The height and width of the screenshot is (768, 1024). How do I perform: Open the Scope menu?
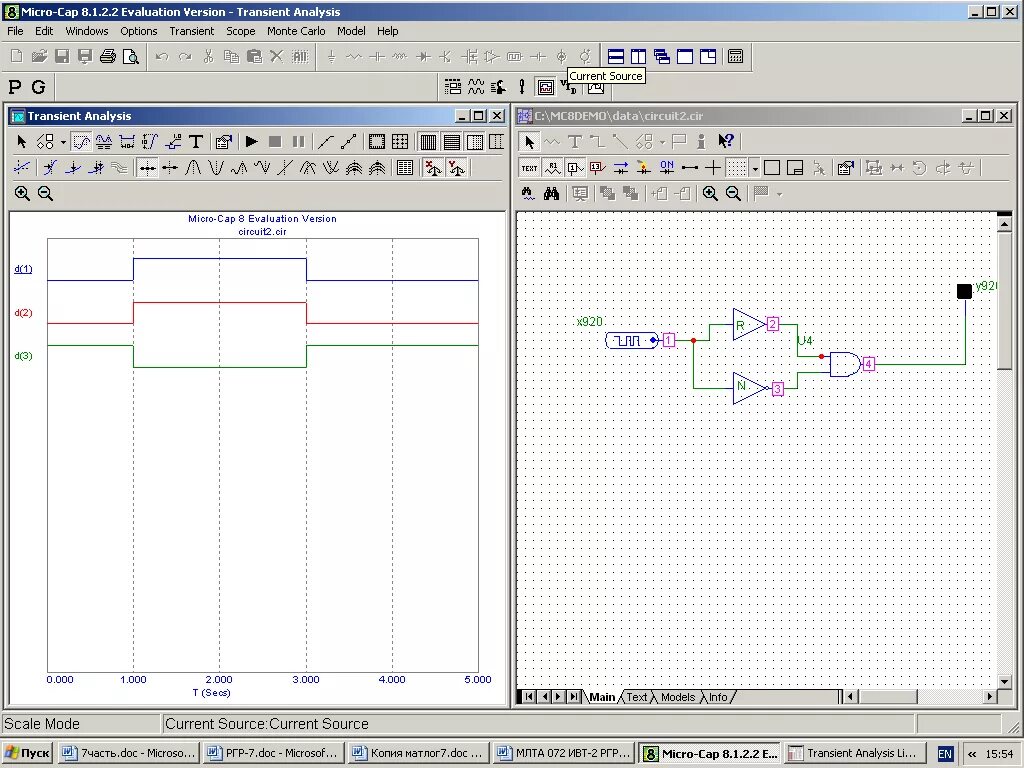240,31
